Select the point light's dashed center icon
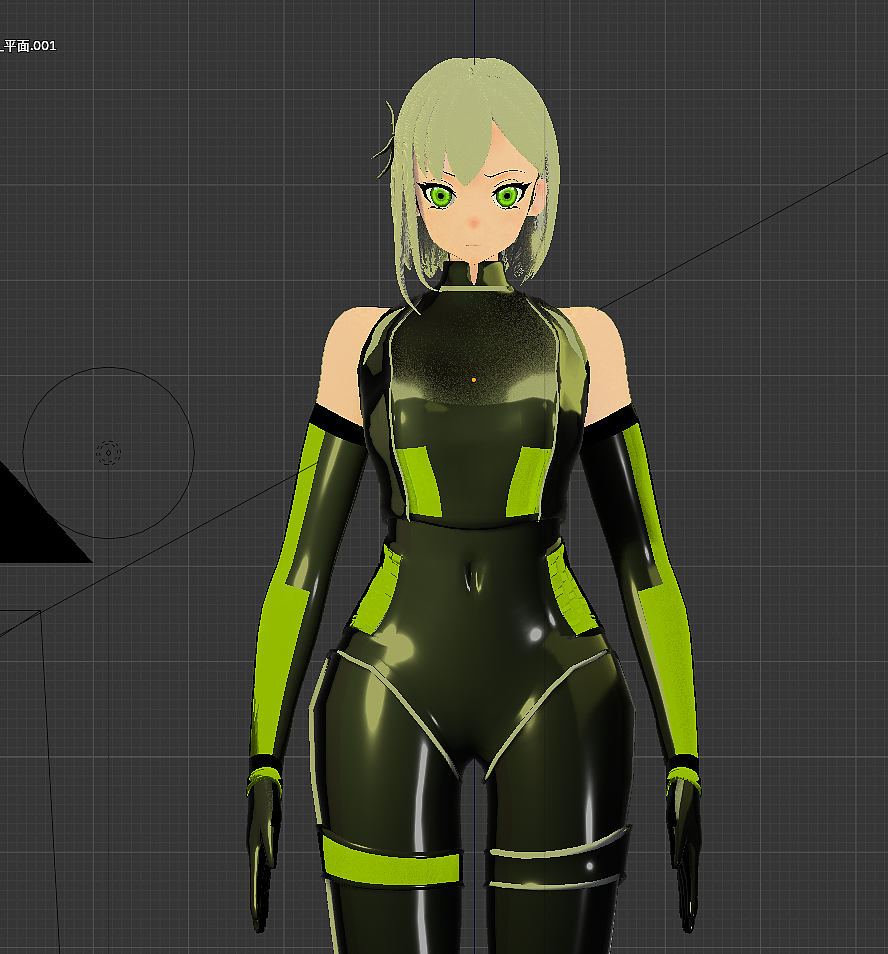The height and width of the screenshot is (954, 888). (x=108, y=453)
